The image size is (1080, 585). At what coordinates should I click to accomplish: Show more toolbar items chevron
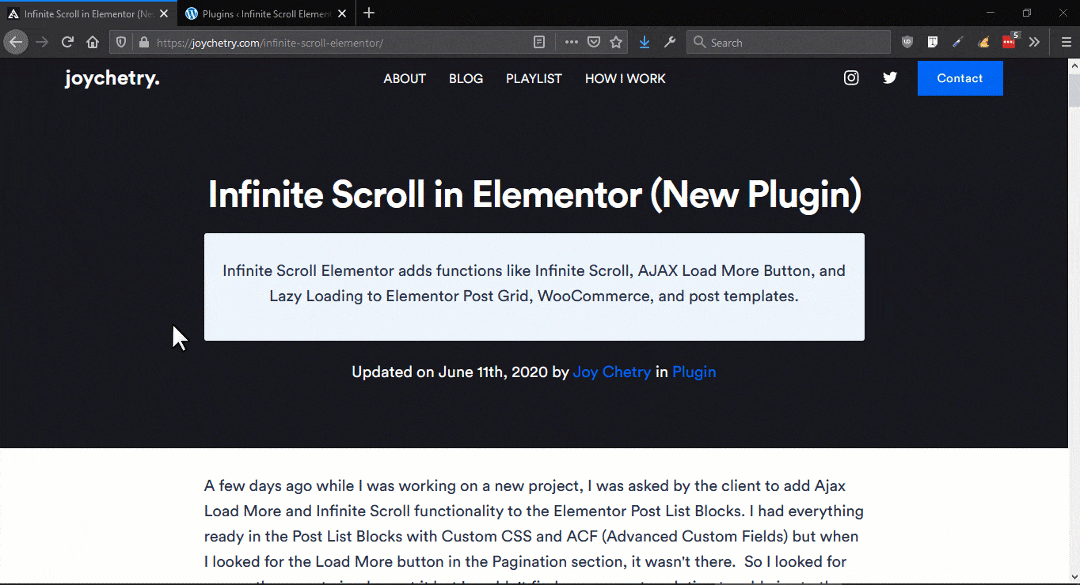coord(1034,42)
